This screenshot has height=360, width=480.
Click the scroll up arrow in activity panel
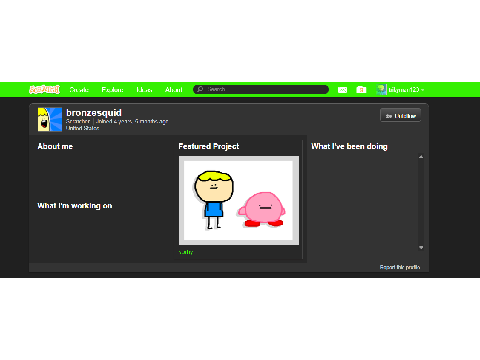(x=421, y=156)
